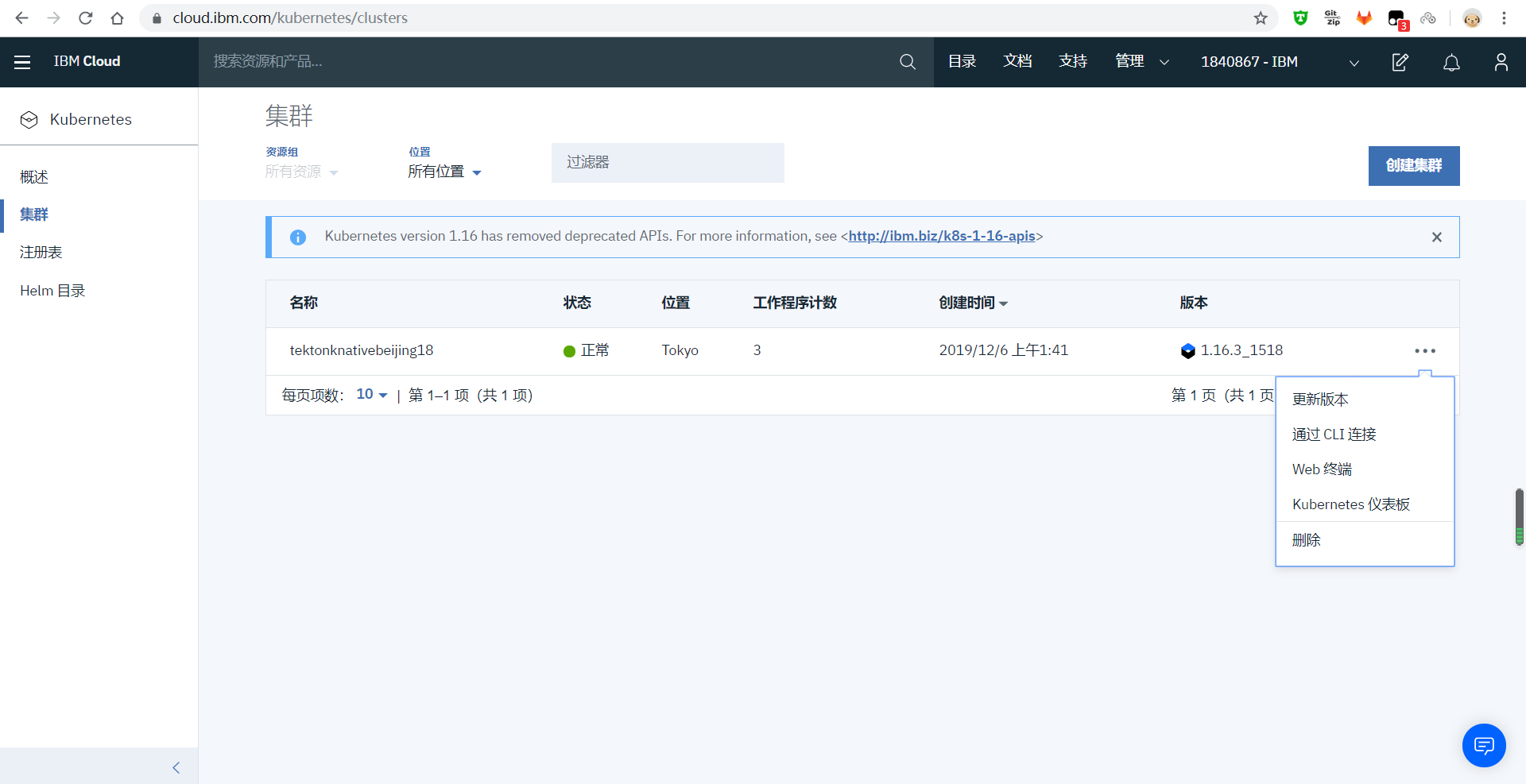Screen dimensions: 1526x784
Task: Go forward with the browser forward arrow
Action: tap(53, 17)
